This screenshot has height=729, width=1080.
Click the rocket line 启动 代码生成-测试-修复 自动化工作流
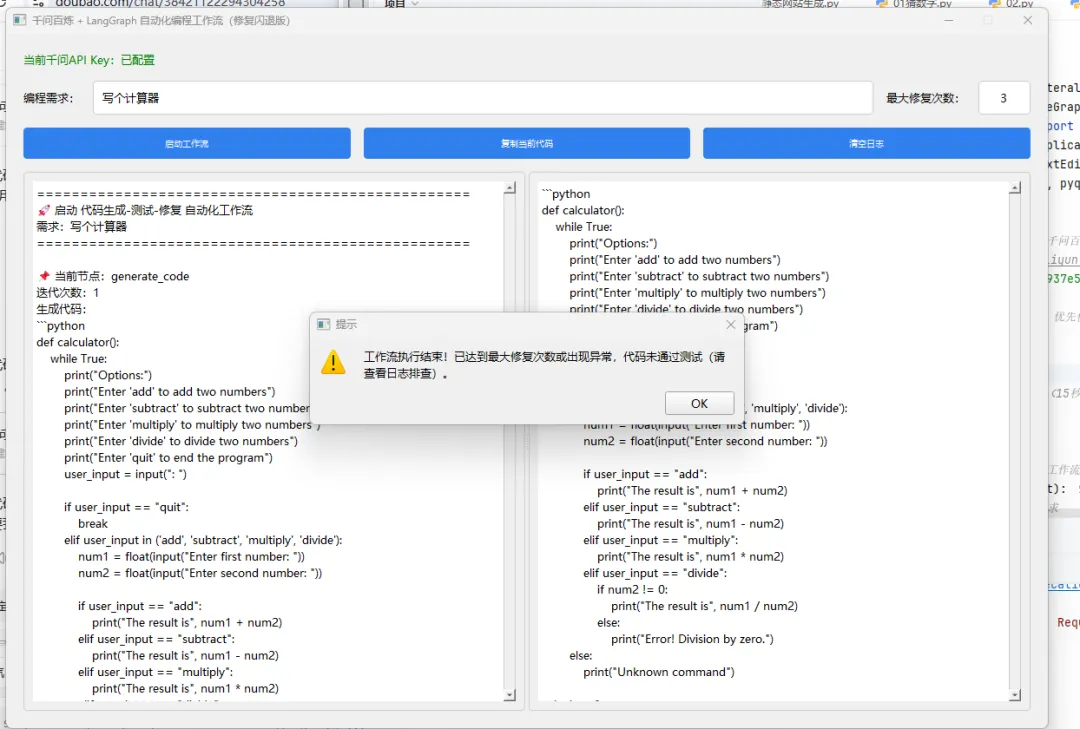(x=145, y=210)
